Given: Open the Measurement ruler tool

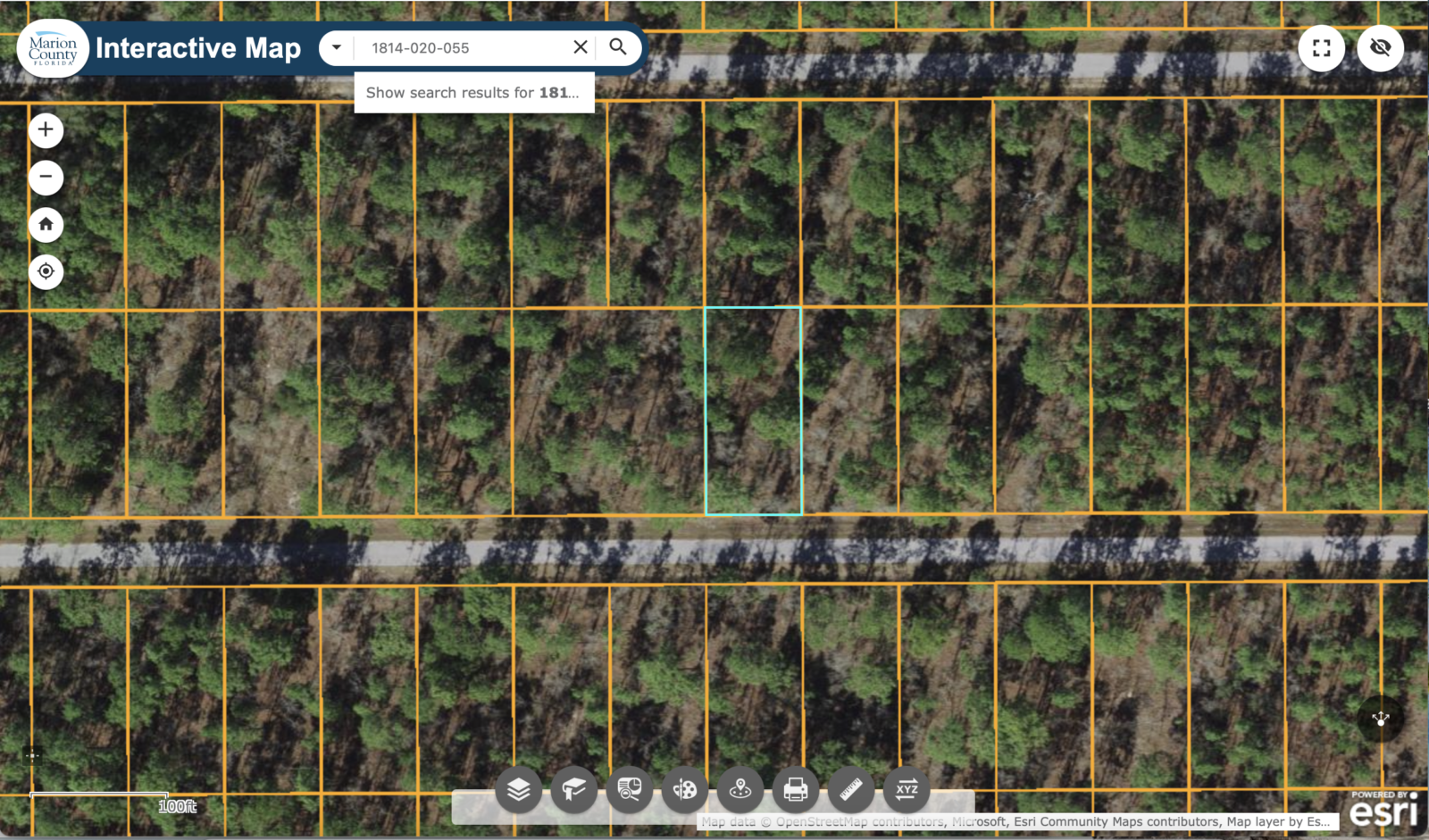Looking at the screenshot, I should pyautogui.click(x=851, y=790).
